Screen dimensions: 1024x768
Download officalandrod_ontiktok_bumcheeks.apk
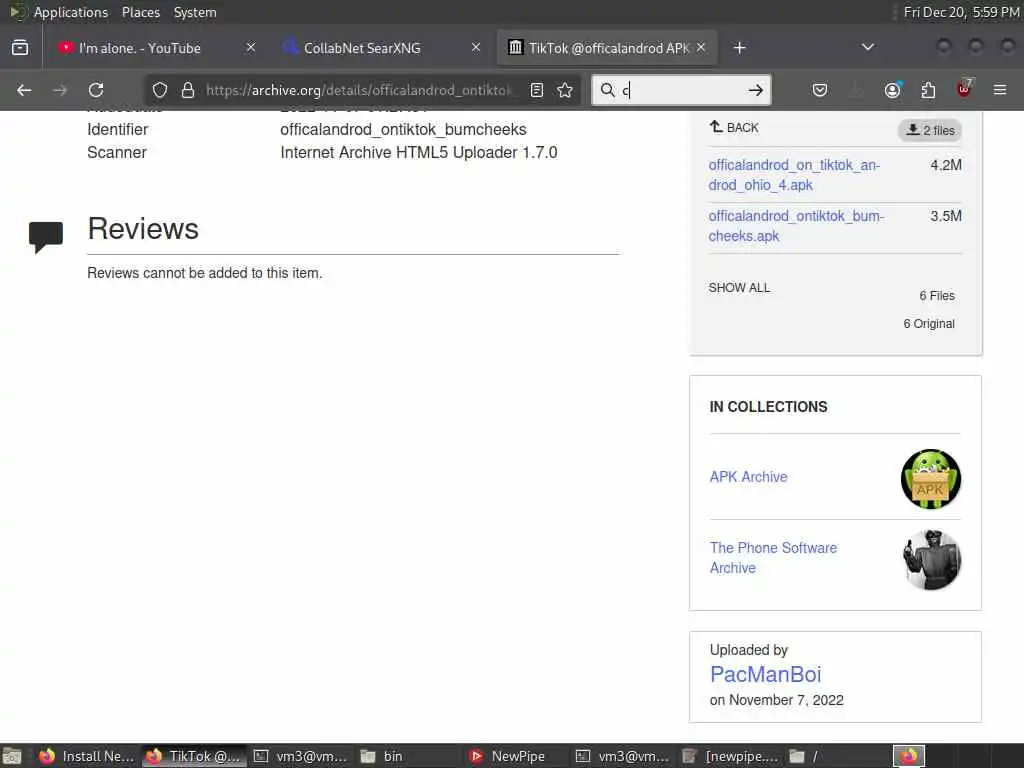click(796, 226)
